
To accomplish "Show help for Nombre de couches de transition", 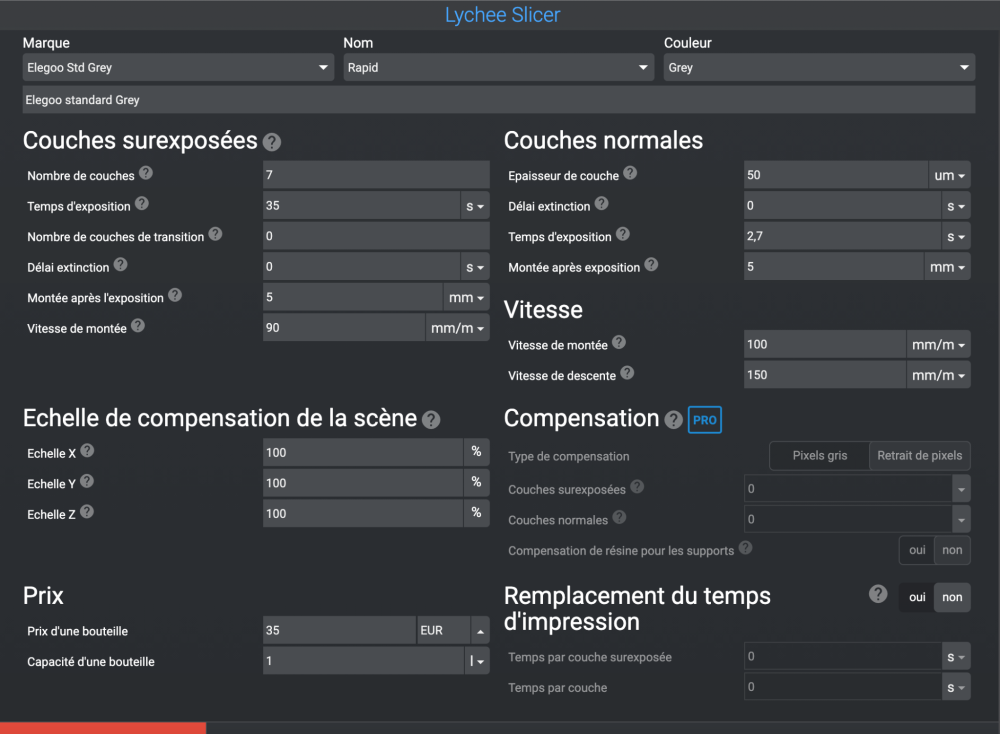I will (215, 234).
